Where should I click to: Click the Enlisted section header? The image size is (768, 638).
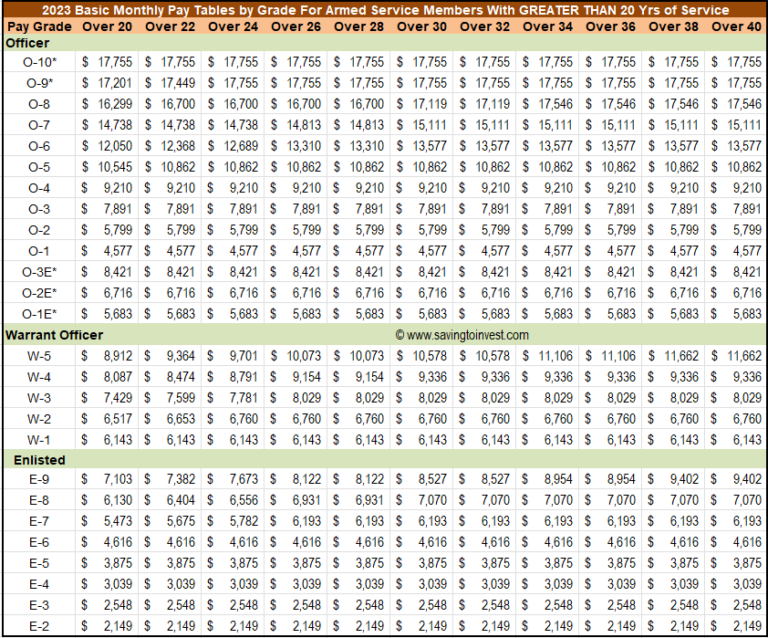point(39,460)
